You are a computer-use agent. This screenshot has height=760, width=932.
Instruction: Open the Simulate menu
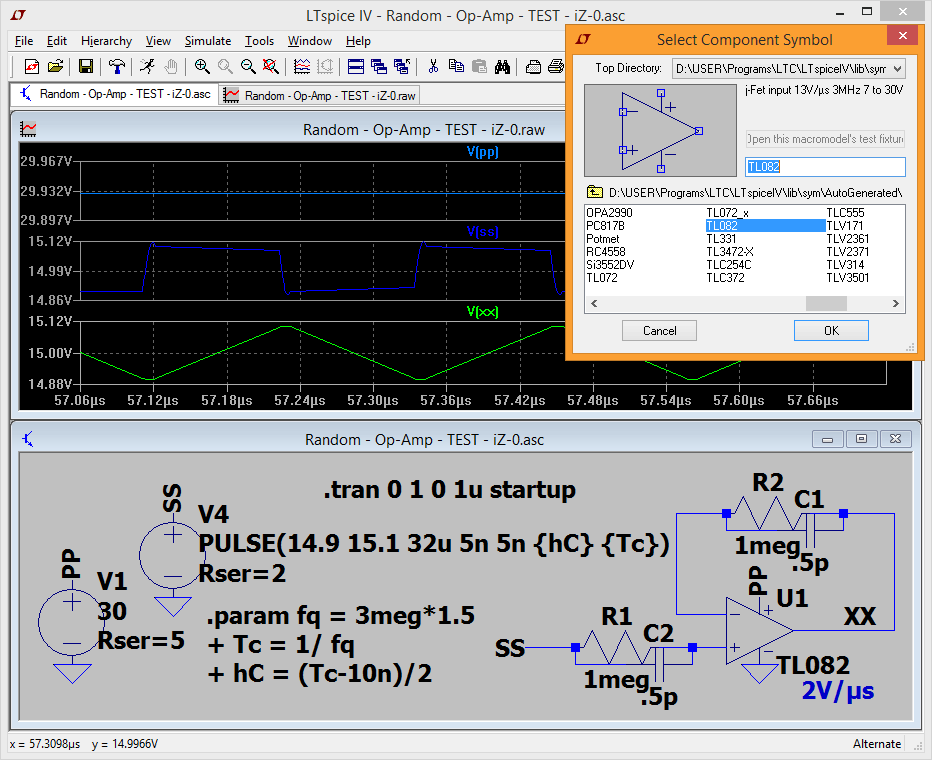(x=207, y=41)
